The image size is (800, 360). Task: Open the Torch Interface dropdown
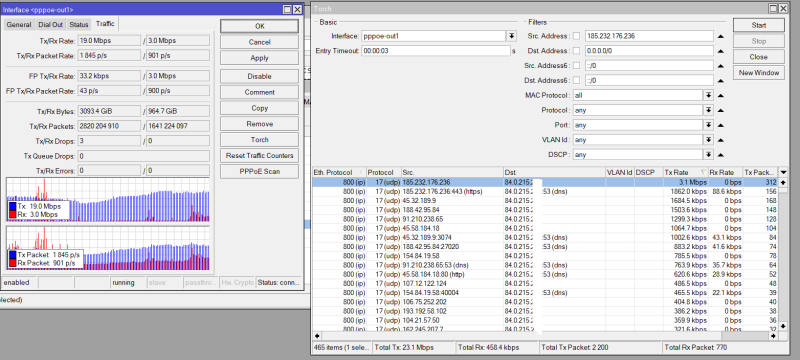511,36
